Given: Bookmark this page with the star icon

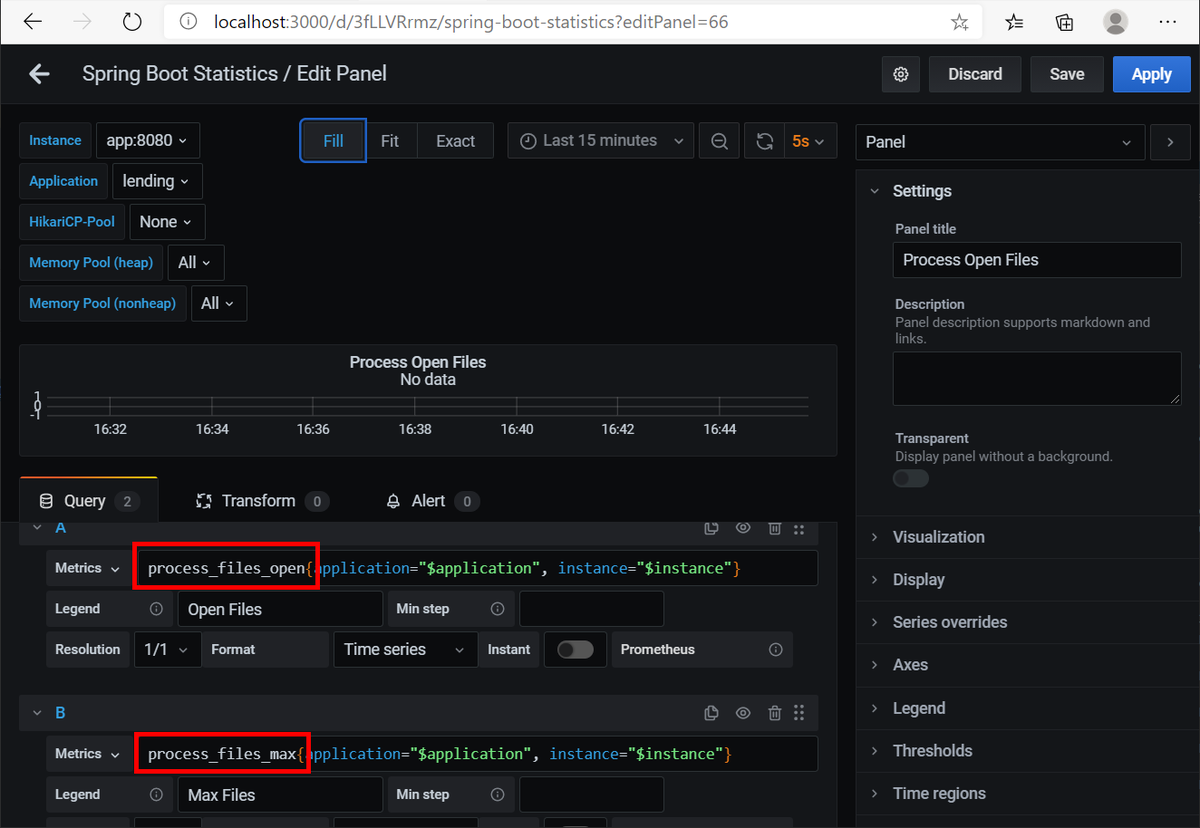Looking at the screenshot, I should (x=960, y=22).
